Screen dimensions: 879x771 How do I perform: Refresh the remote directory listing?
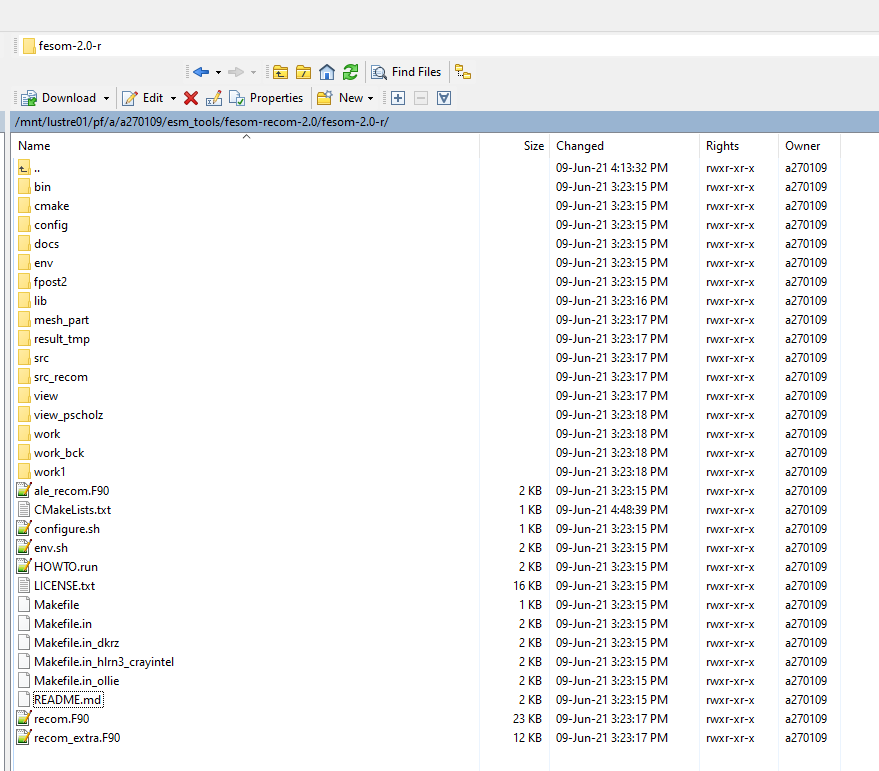click(x=349, y=71)
